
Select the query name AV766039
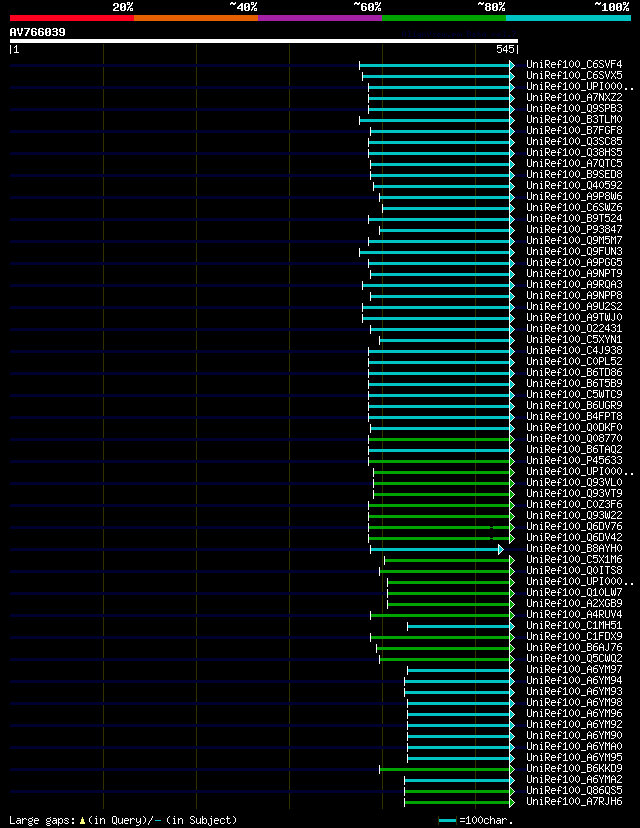click(x=37, y=32)
